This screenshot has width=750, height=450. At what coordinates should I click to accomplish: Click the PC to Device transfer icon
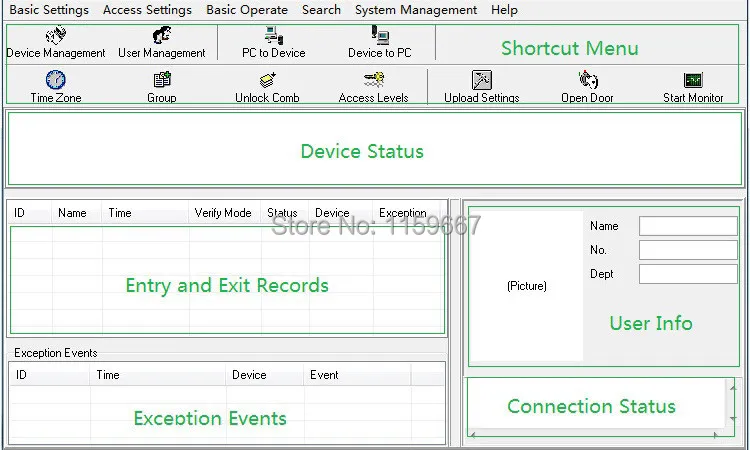[274, 35]
